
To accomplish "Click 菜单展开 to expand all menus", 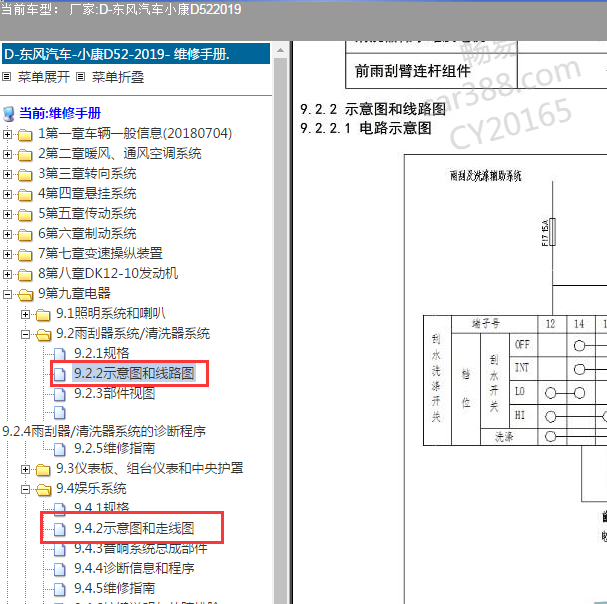I will click(44, 77).
